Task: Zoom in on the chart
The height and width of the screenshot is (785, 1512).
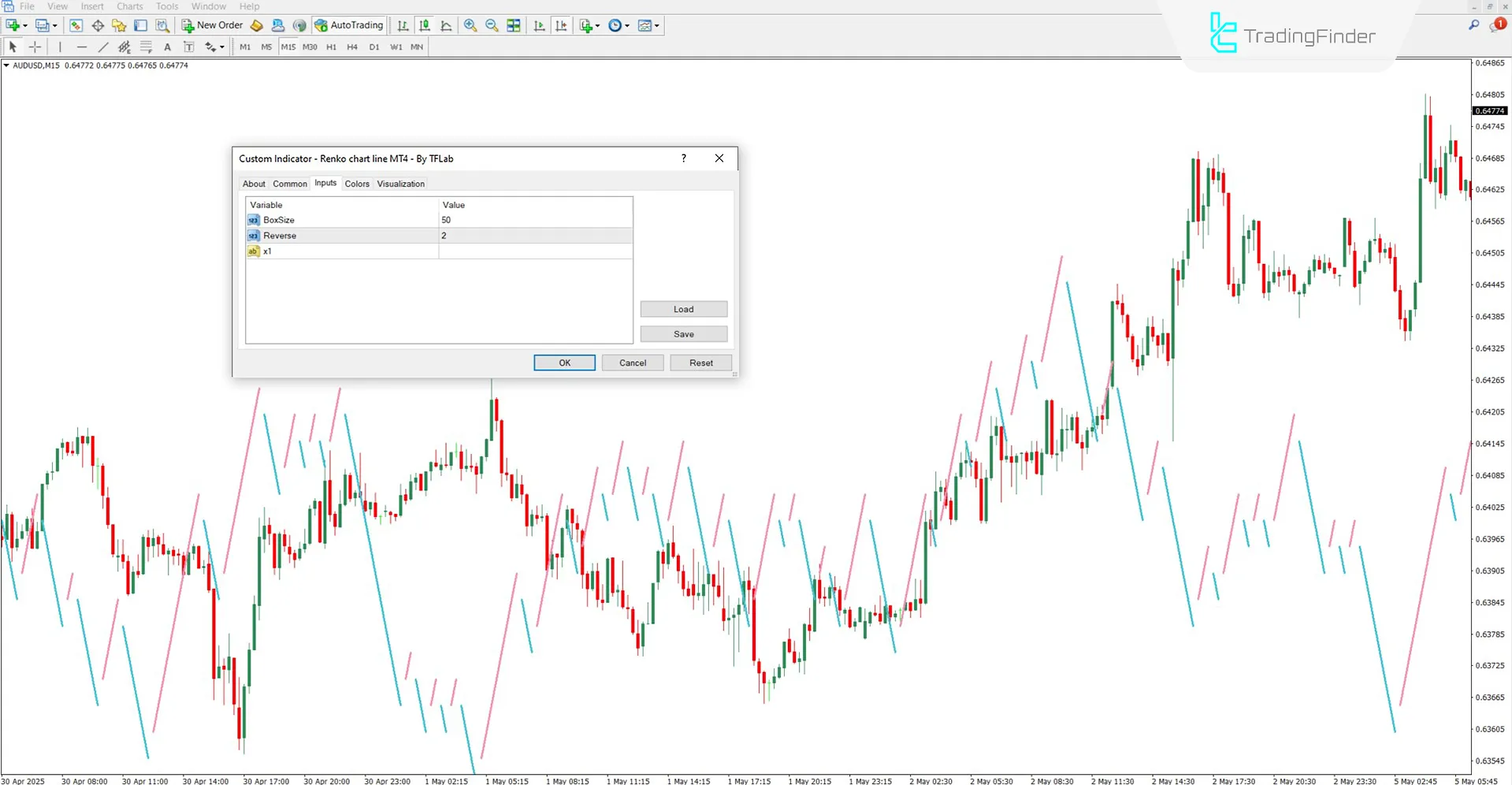Action: [x=470, y=25]
